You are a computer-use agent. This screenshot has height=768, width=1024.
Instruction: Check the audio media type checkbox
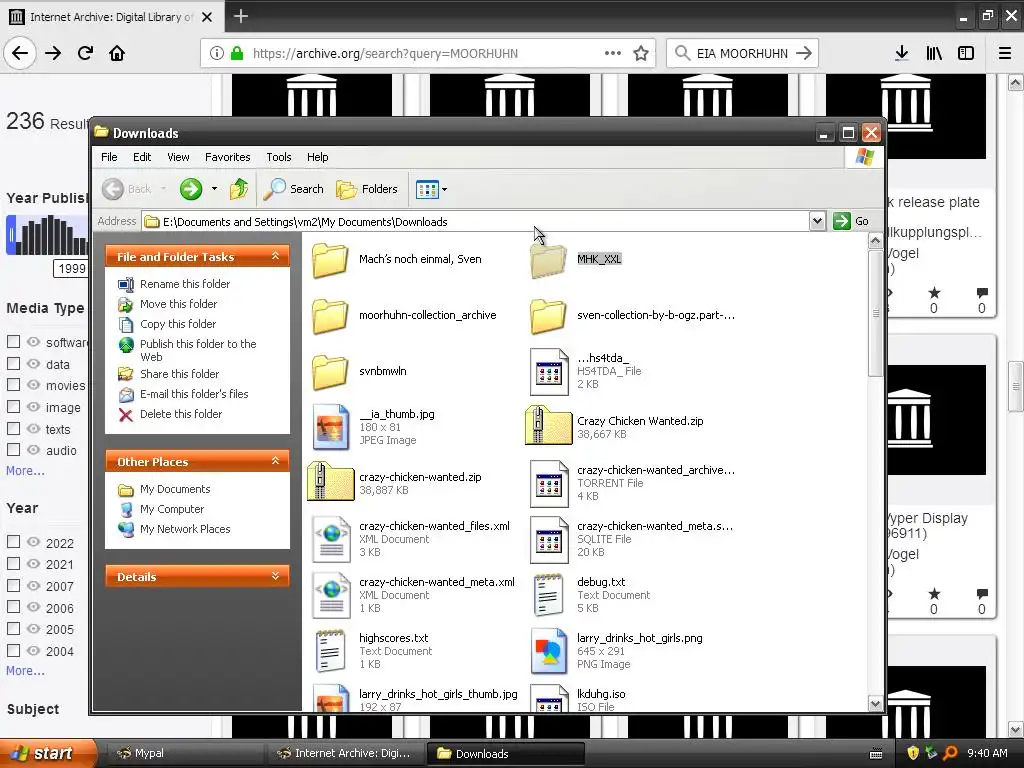[x=13, y=450]
